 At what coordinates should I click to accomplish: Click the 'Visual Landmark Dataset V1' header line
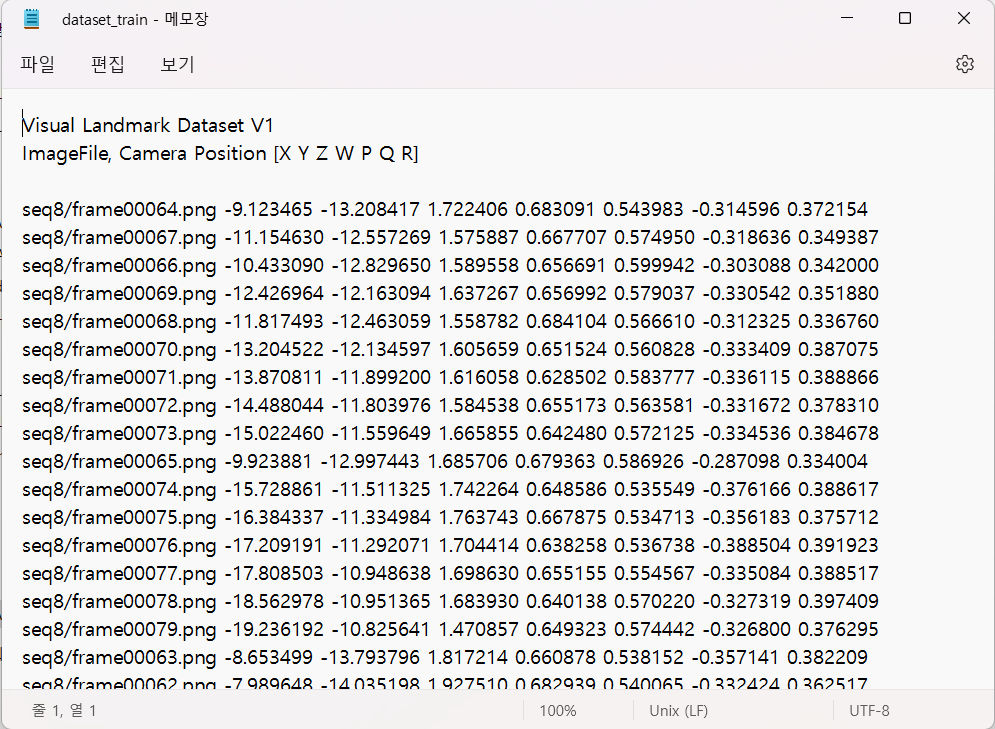pos(147,125)
